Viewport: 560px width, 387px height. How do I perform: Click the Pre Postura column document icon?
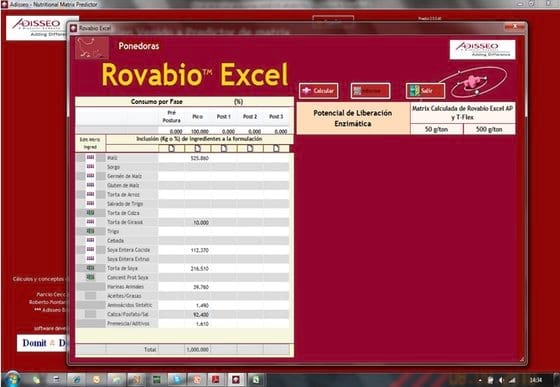[x=171, y=148]
